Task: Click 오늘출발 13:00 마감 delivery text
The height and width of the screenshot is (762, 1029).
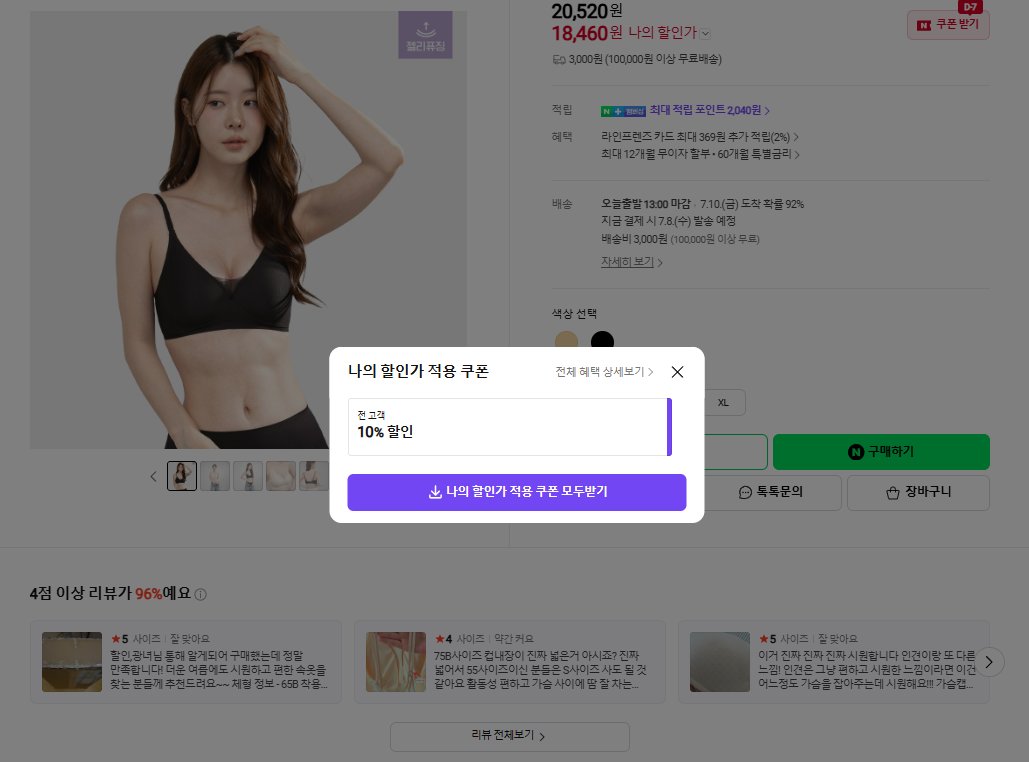Action: tap(645, 204)
